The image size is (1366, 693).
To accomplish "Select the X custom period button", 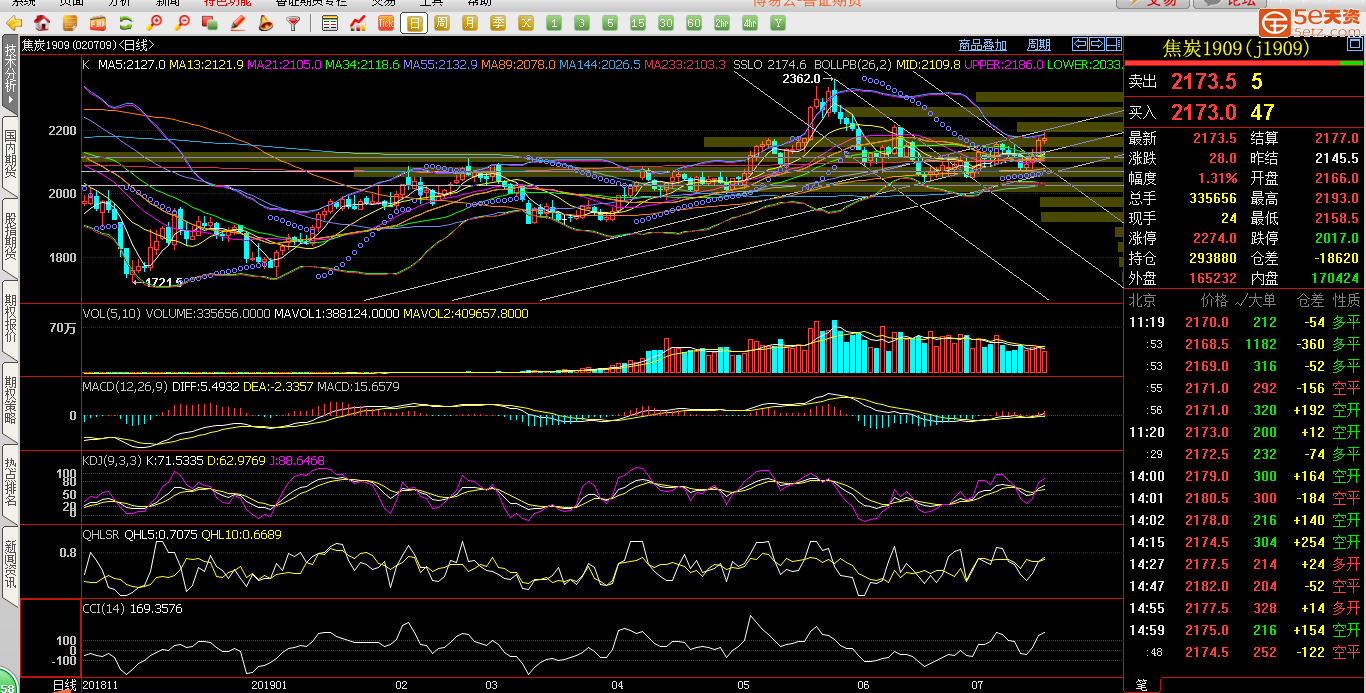I will coord(526,23).
